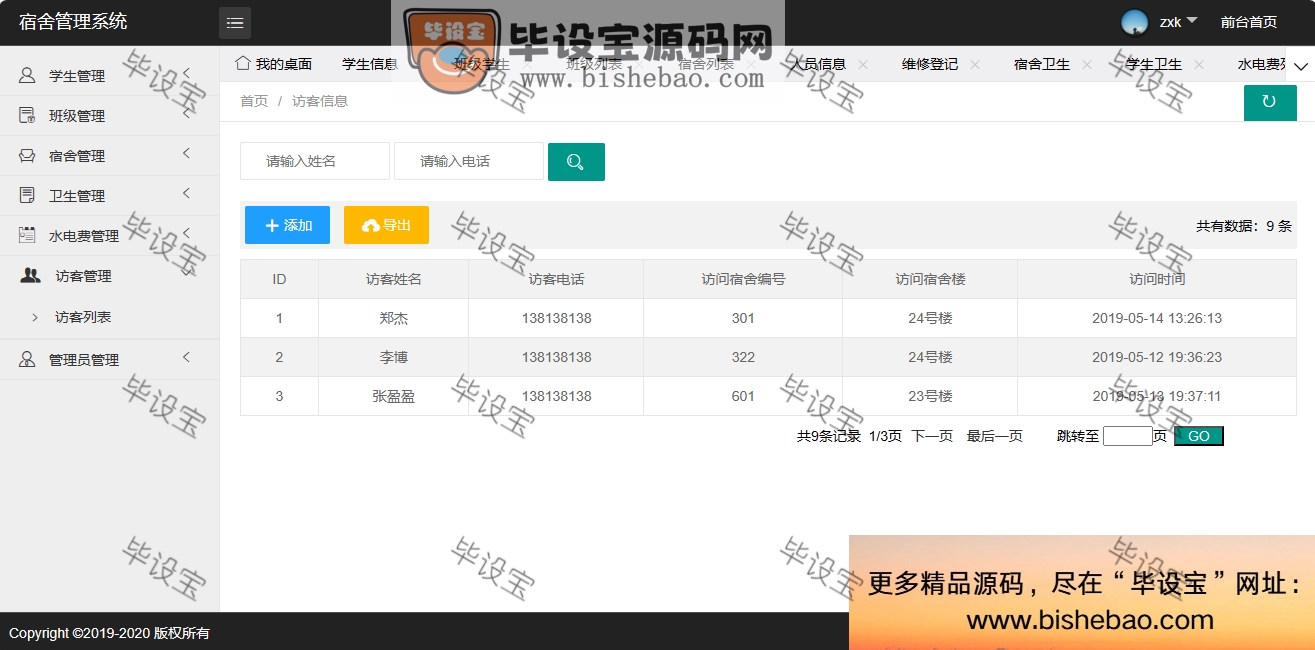Click 24号楼 in 郑杰's row

(930, 318)
